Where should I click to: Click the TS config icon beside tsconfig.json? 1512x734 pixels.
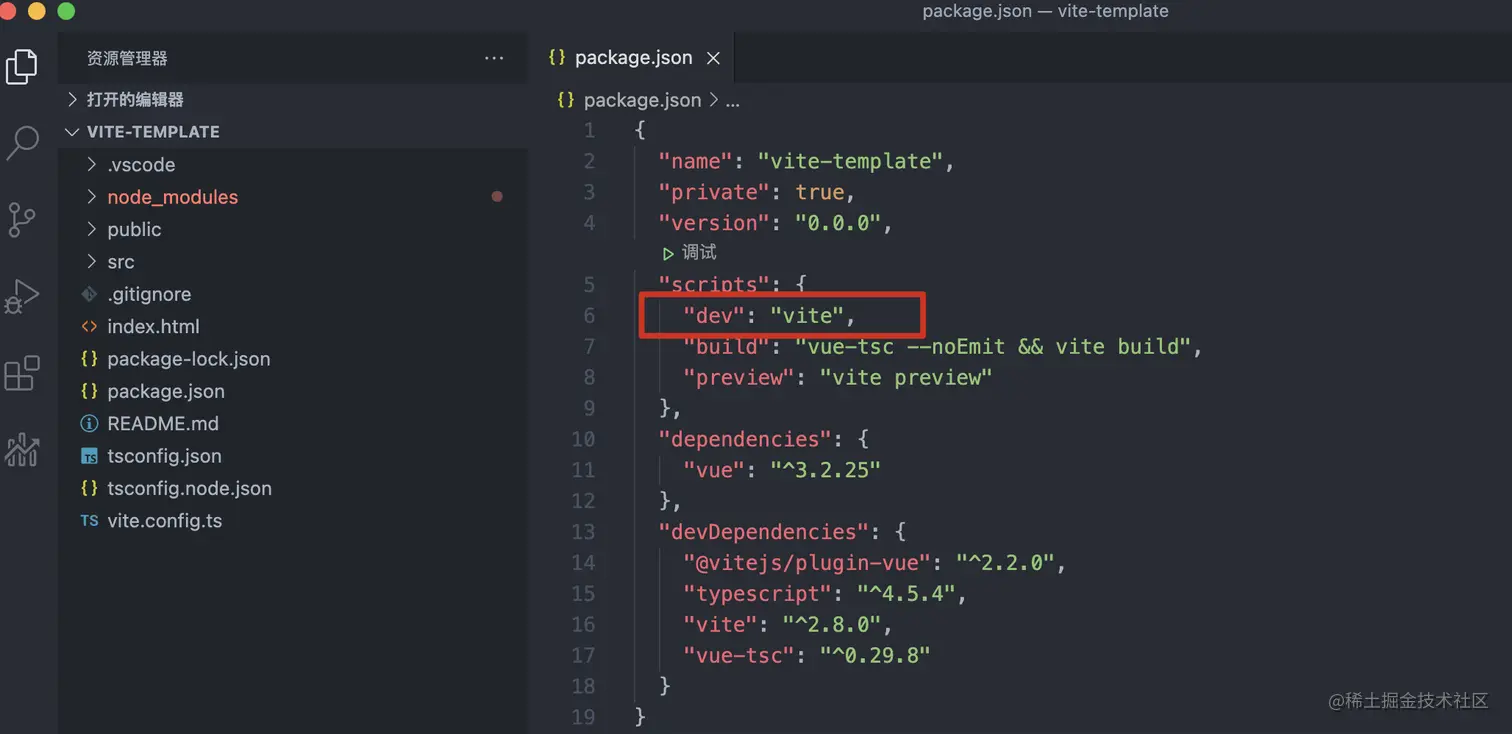pyautogui.click(x=89, y=456)
